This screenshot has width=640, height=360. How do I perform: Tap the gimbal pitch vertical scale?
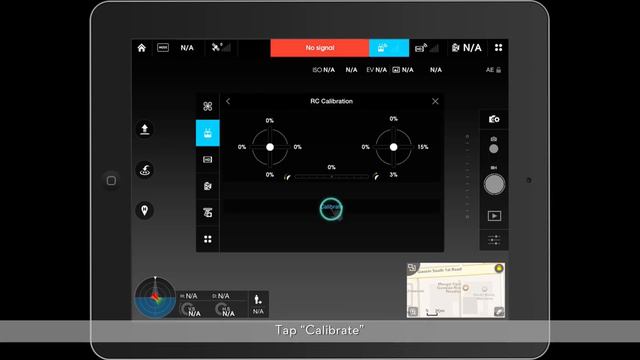click(x=467, y=176)
